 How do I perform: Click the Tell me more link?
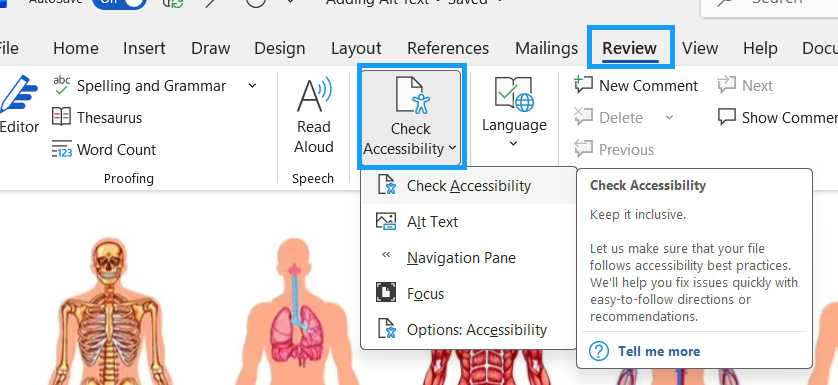[659, 351]
